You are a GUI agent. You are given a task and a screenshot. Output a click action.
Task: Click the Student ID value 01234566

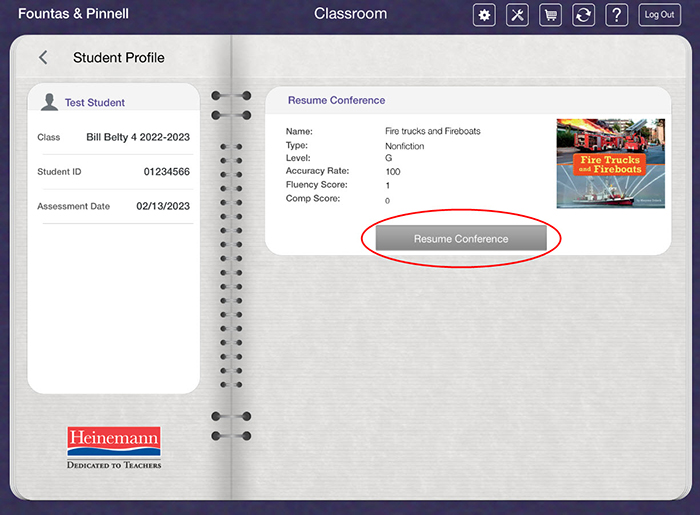point(166,172)
